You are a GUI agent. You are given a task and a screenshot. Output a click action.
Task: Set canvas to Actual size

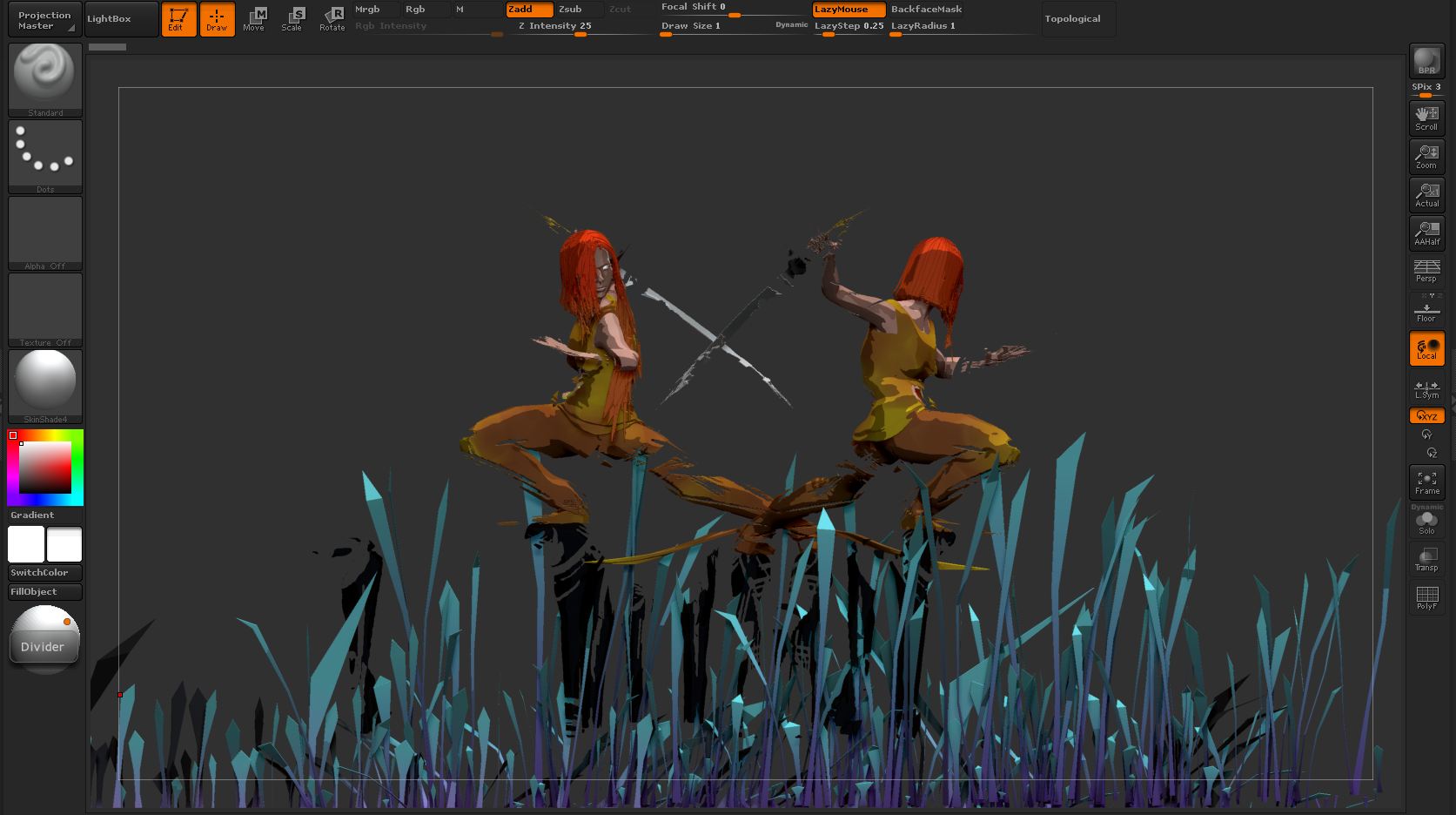(x=1426, y=195)
